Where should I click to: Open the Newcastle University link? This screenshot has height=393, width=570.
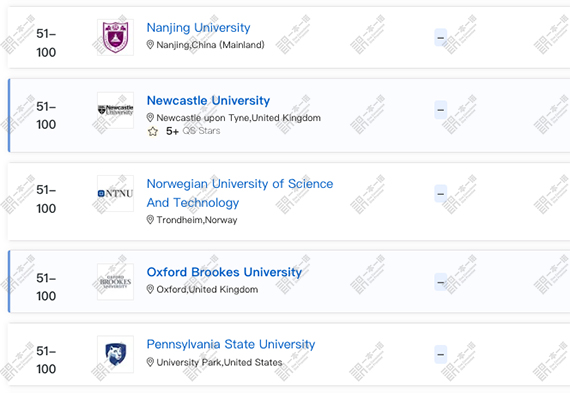point(208,100)
